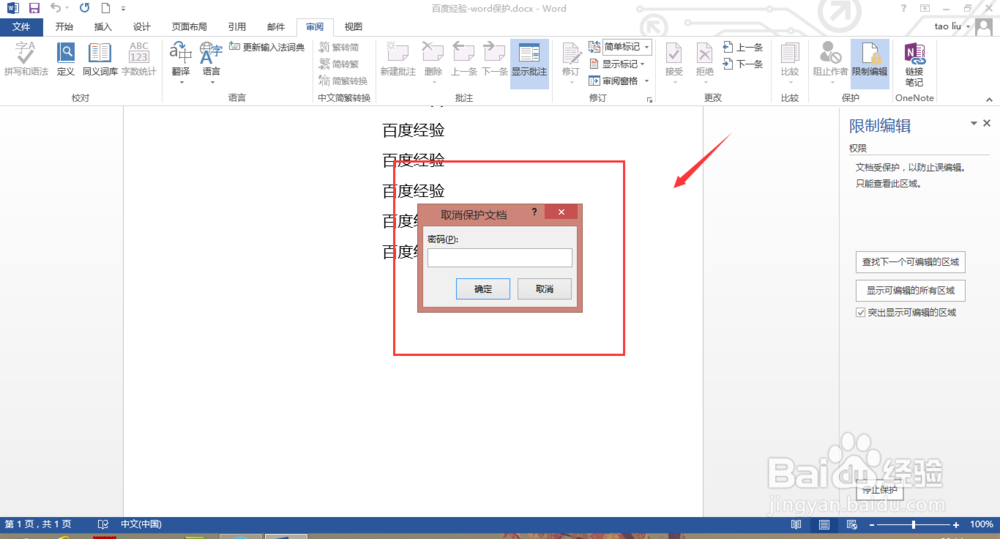This screenshot has width=1000, height=539.
Task: Go to 下一条 next comment
Action: (494, 59)
